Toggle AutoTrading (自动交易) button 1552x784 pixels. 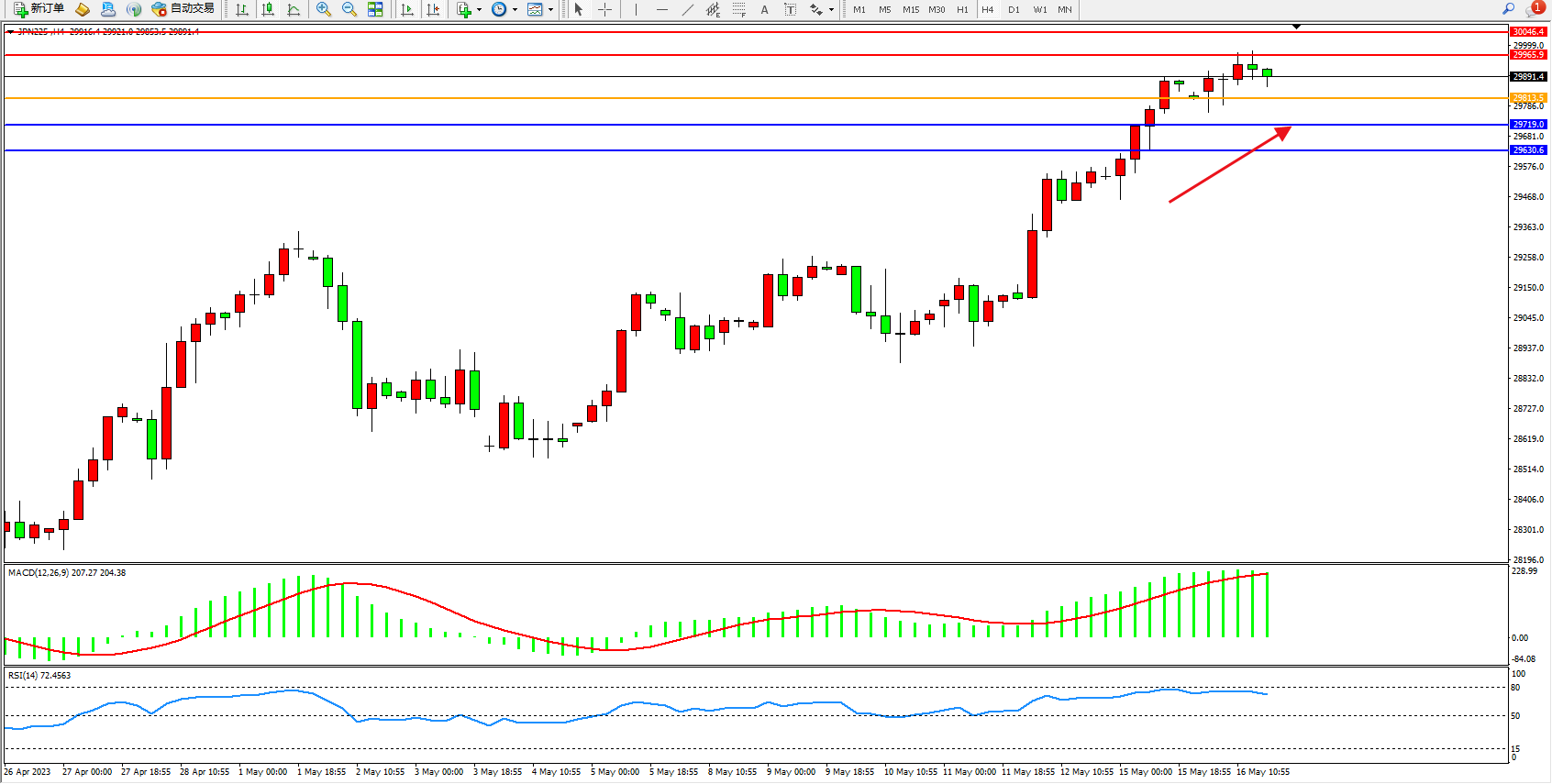(183, 9)
